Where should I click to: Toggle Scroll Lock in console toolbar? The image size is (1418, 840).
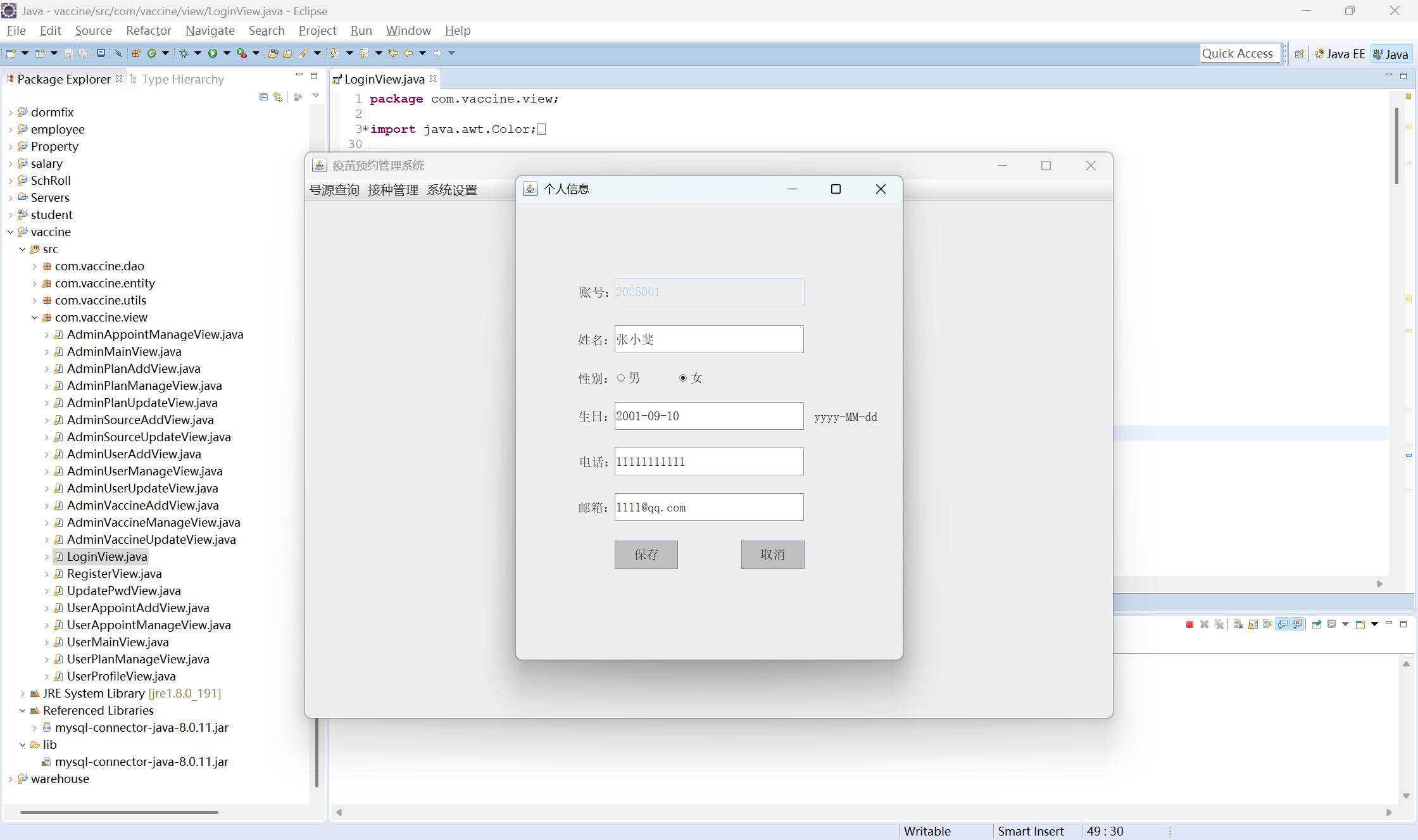(1253, 624)
